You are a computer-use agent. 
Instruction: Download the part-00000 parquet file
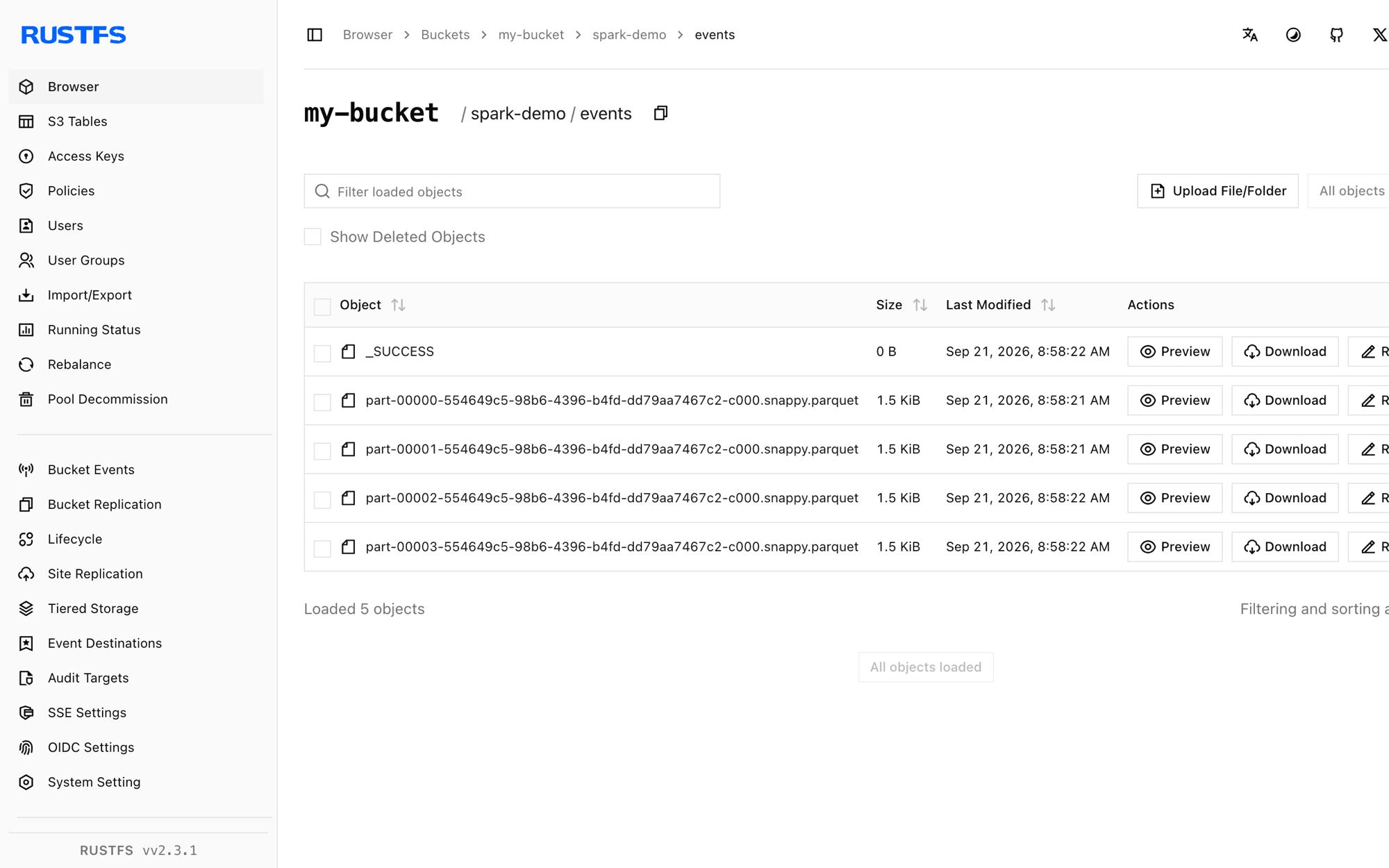pyautogui.click(x=1285, y=400)
